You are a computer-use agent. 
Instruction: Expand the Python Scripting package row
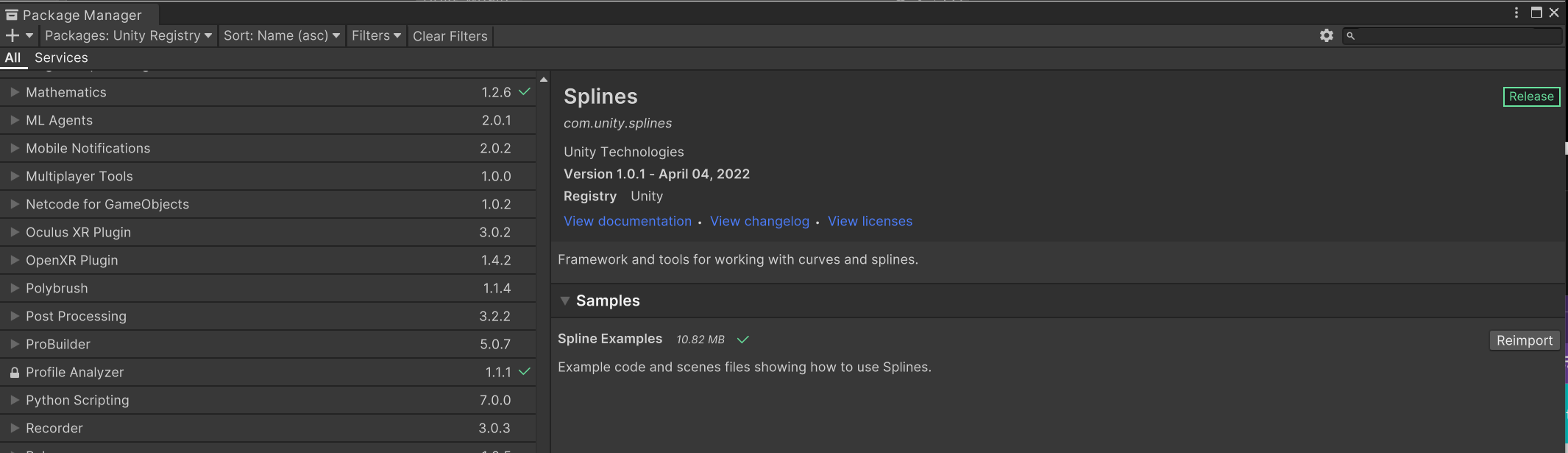point(14,400)
